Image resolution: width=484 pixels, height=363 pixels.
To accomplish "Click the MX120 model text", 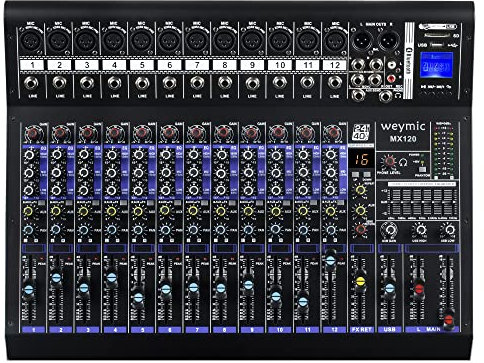I will click(403, 139).
